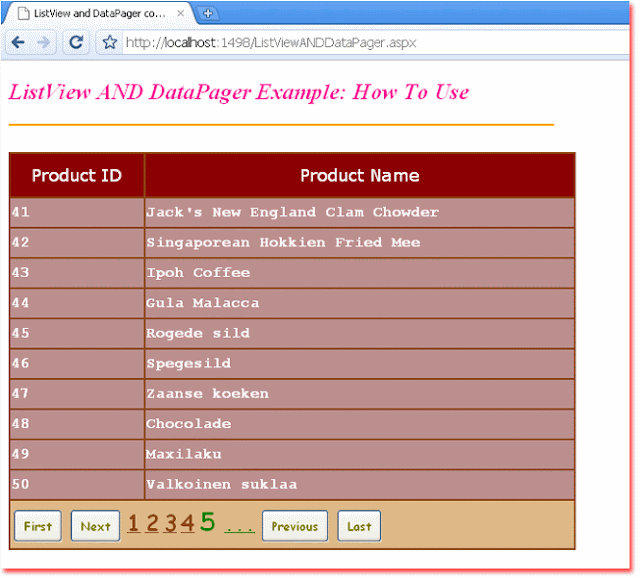The image size is (640, 578).
Task: Reload the page with the refresh icon
Action: coord(76,42)
